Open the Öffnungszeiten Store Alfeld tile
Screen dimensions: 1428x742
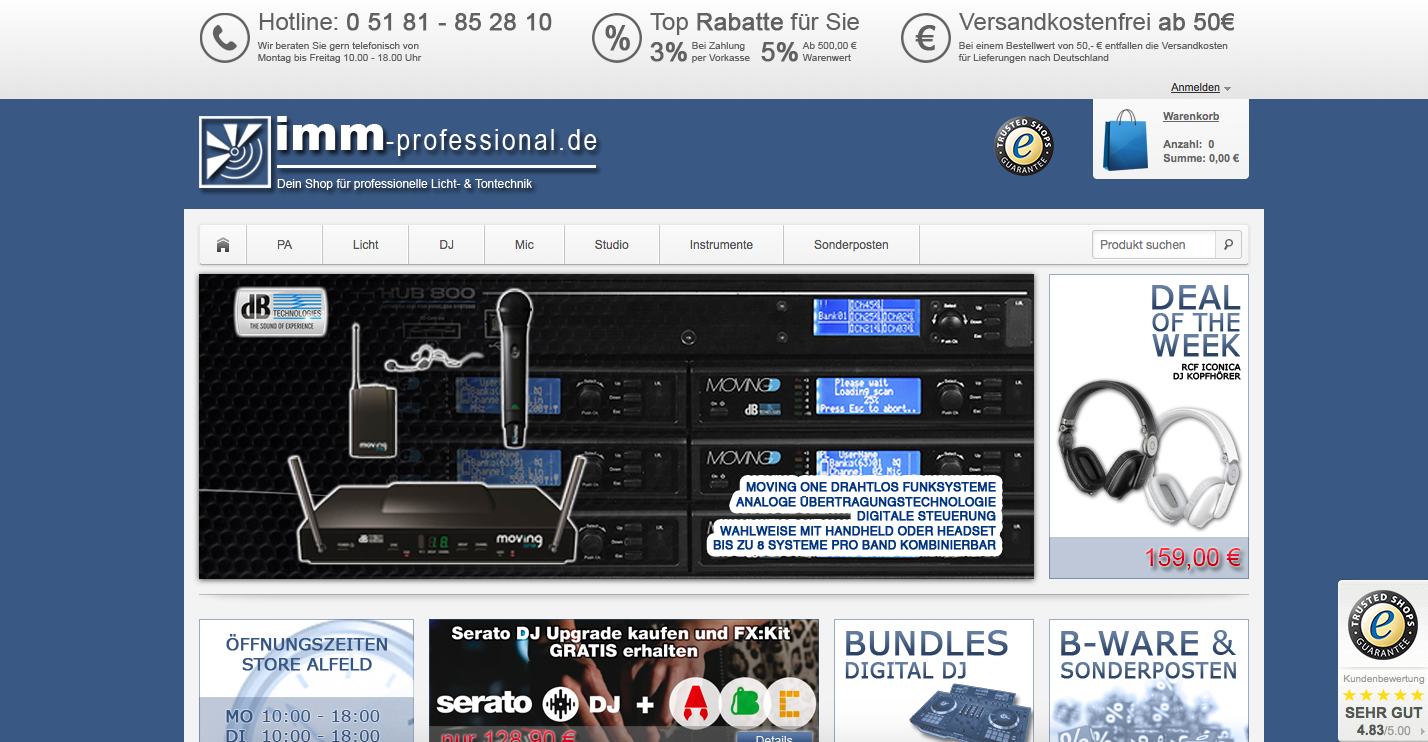[x=306, y=680]
